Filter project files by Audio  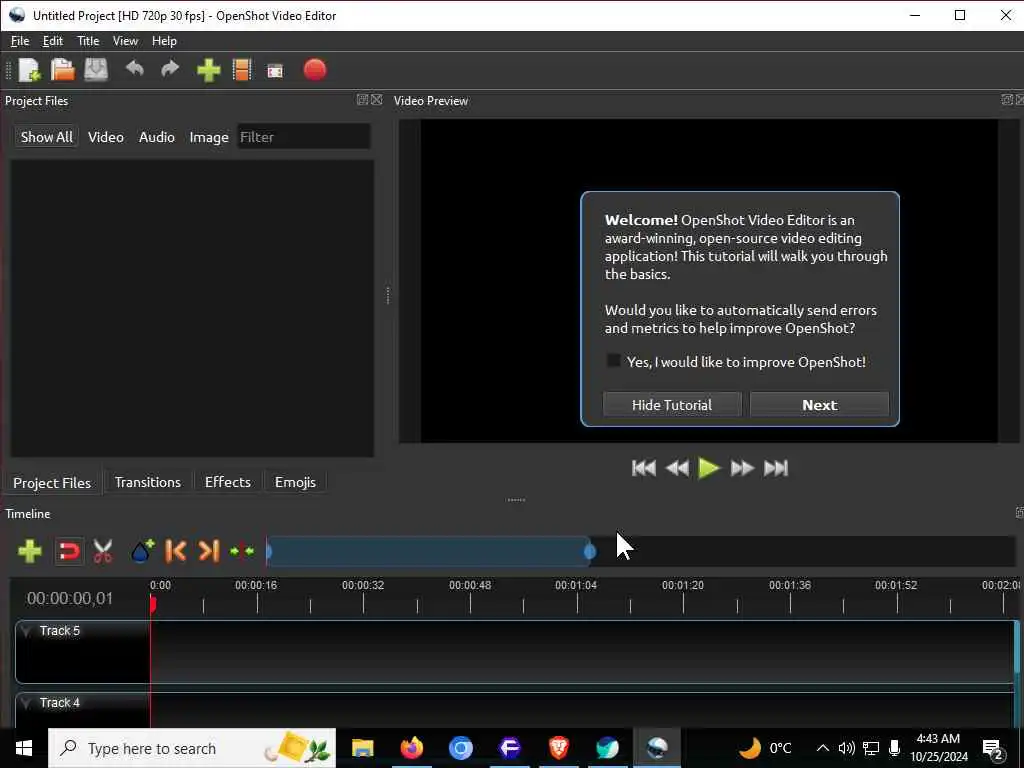[x=157, y=137]
